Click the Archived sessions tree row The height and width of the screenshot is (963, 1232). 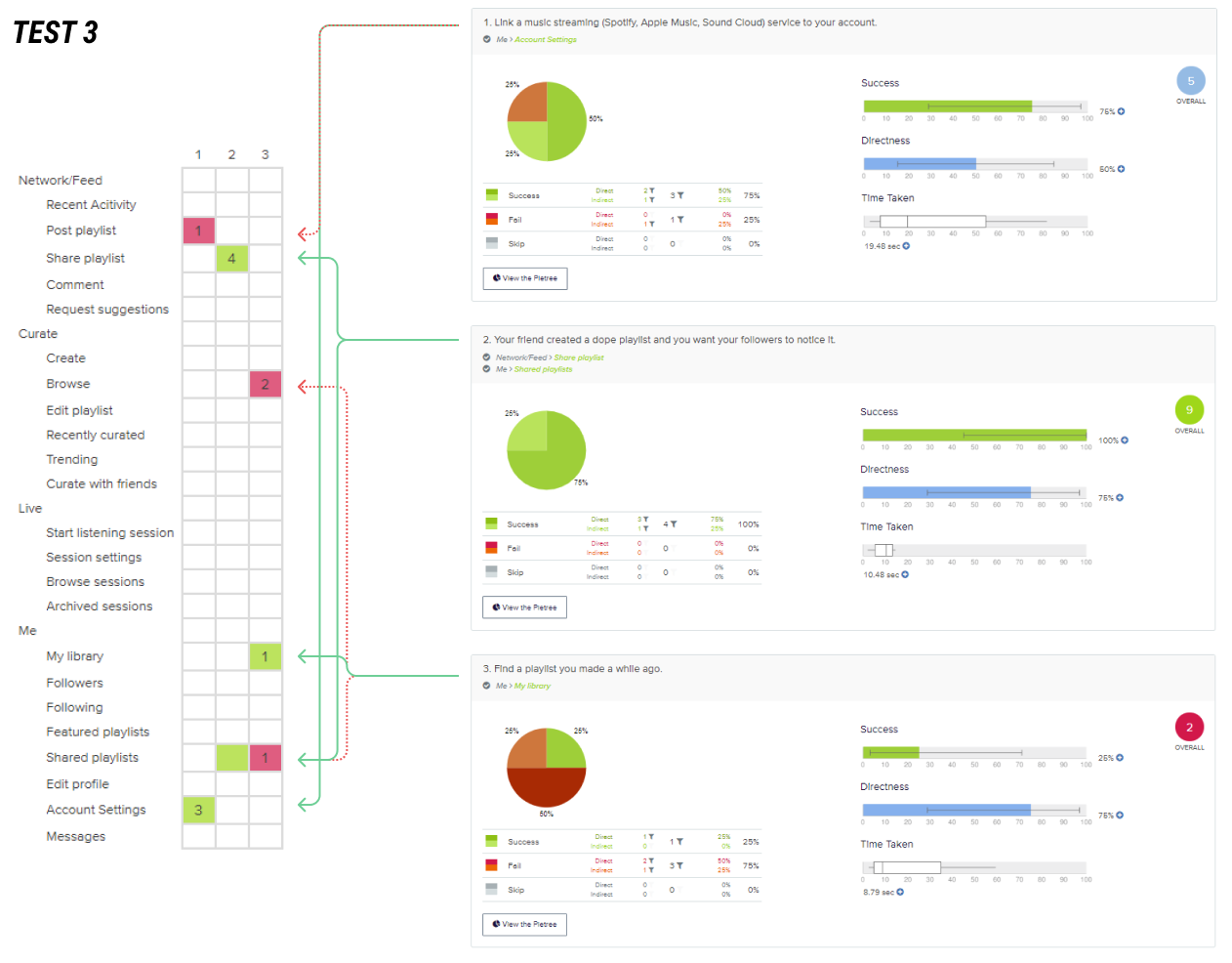[x=100, y=607]
